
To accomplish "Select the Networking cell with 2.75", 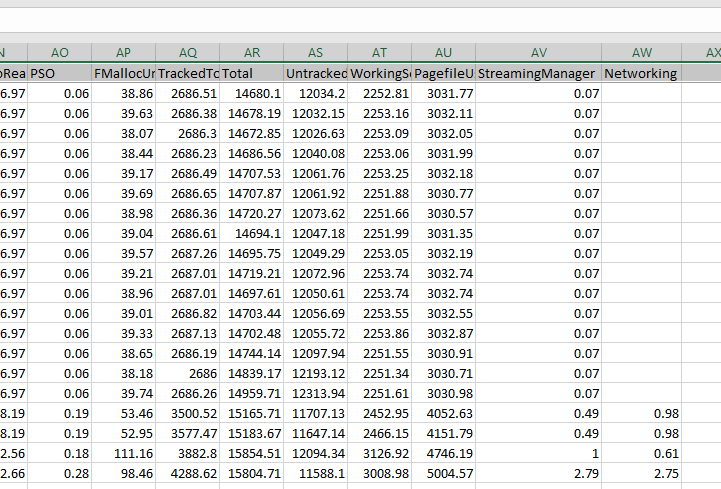I will (641, 473).
